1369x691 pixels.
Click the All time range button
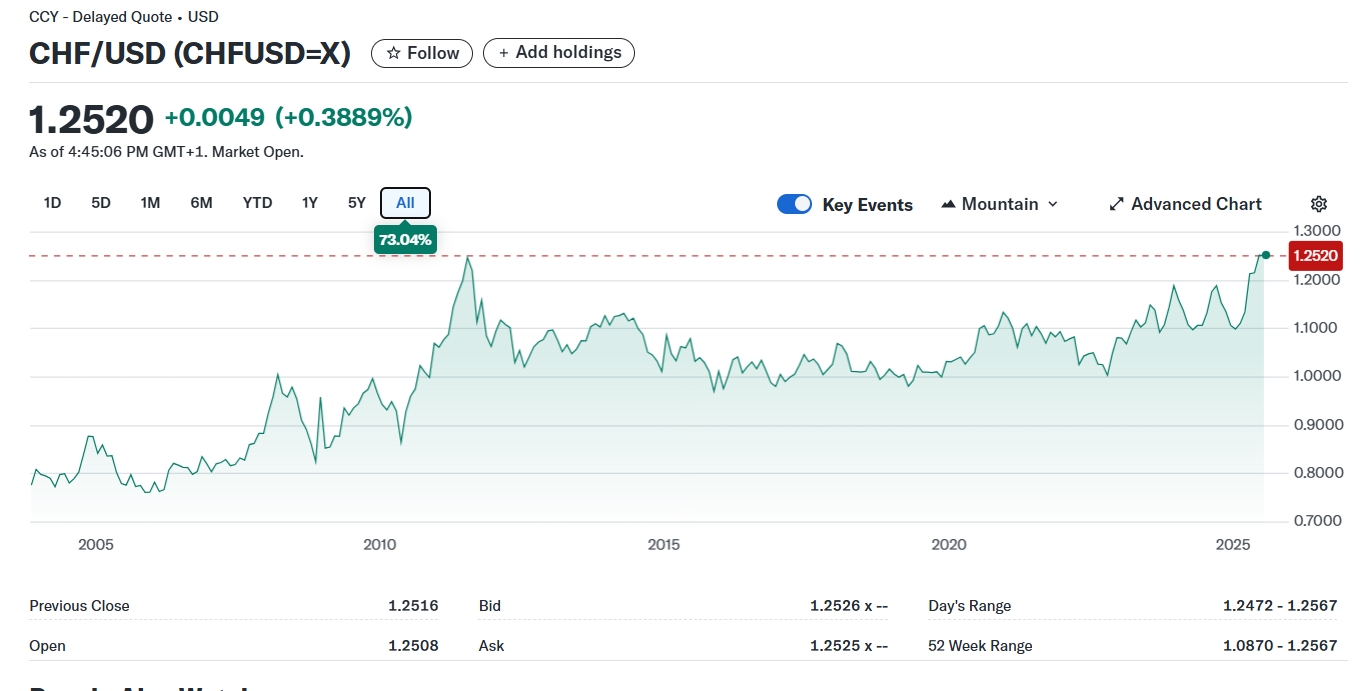click(405, 203)
